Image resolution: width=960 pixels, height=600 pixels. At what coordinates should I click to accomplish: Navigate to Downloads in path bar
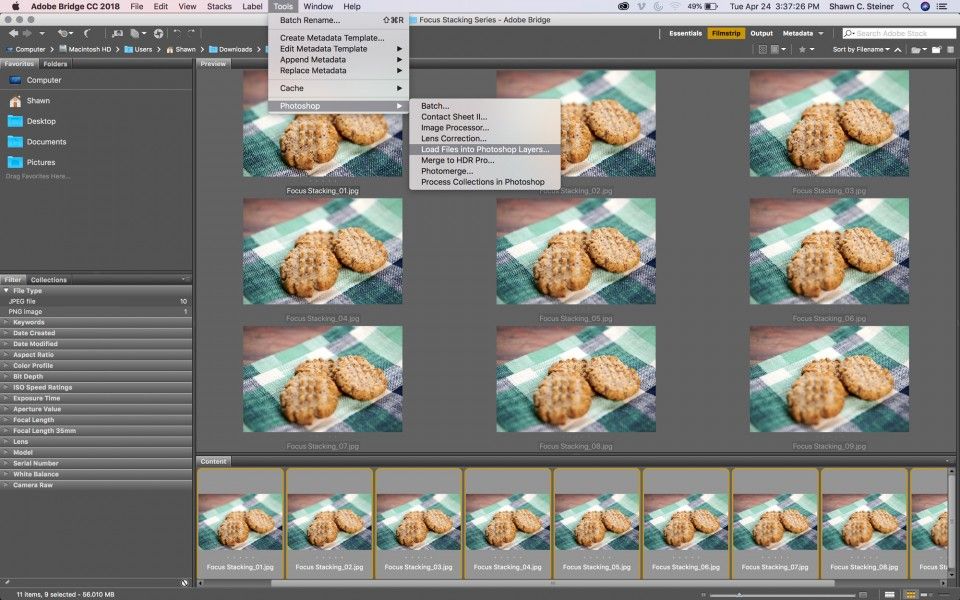(230, 50)
